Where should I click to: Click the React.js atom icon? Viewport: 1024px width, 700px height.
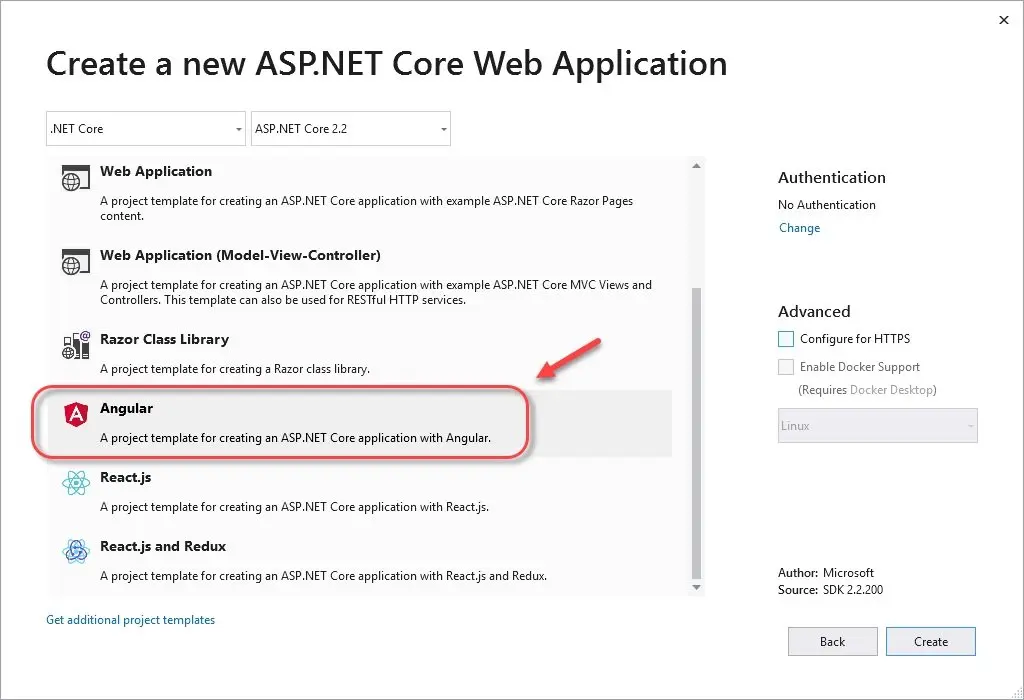point(76,483)
